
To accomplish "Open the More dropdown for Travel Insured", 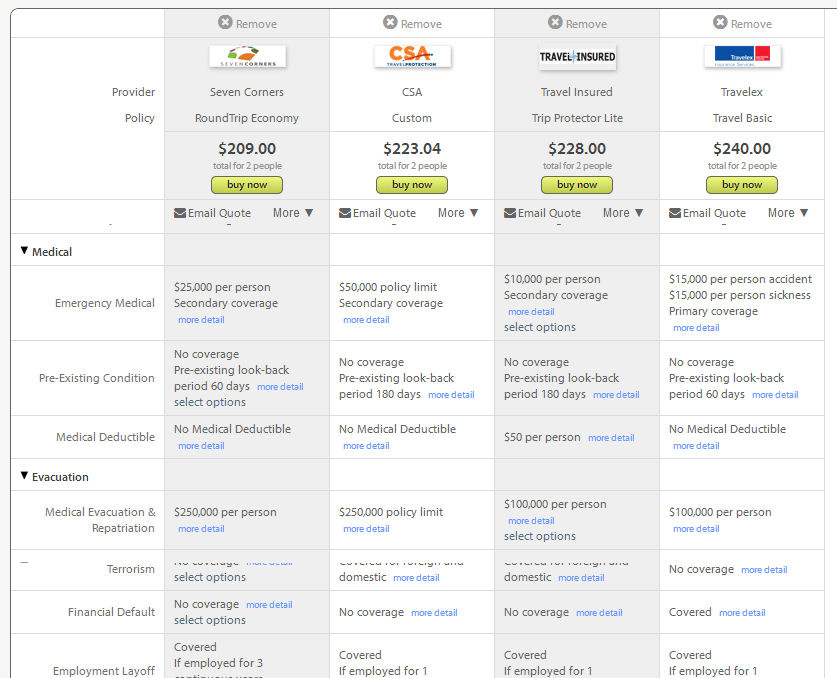I will pos(623,213).
